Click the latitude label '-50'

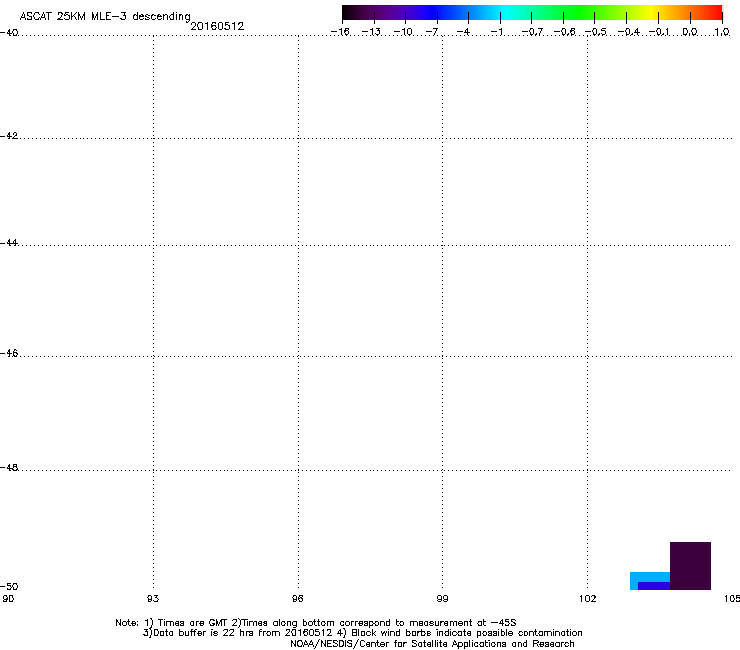click(x=9, y=586)
